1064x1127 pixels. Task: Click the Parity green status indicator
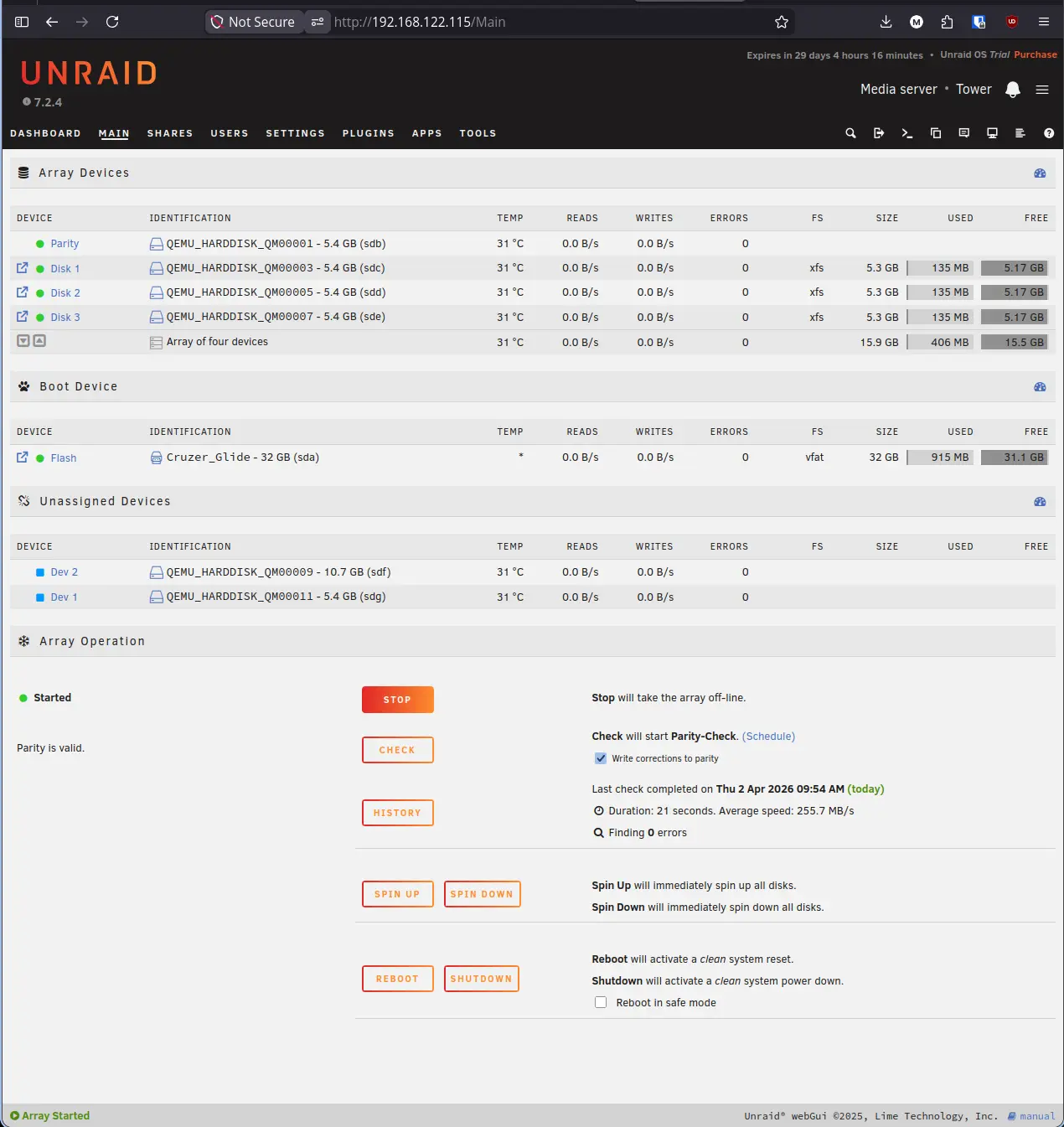(40, 244)
